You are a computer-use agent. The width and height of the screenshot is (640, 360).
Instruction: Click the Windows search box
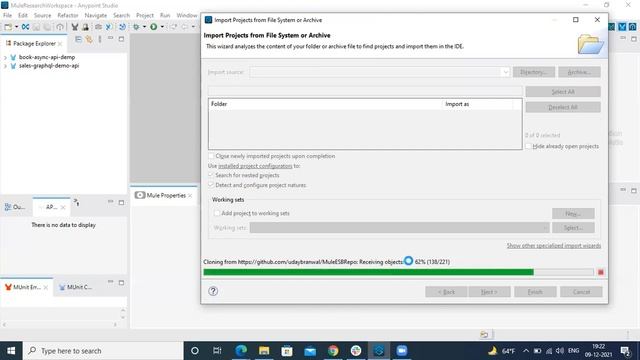(103, 351)
